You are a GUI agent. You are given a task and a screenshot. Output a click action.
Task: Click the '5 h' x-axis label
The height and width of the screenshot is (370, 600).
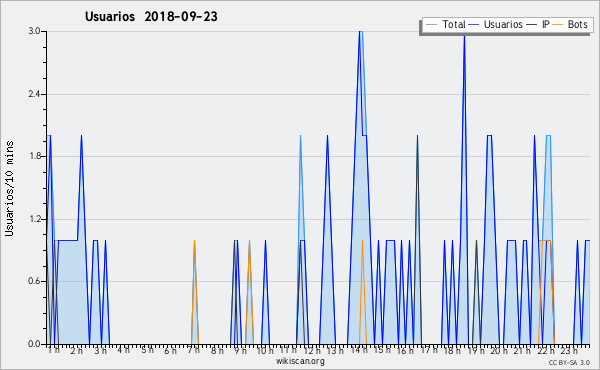147,350
